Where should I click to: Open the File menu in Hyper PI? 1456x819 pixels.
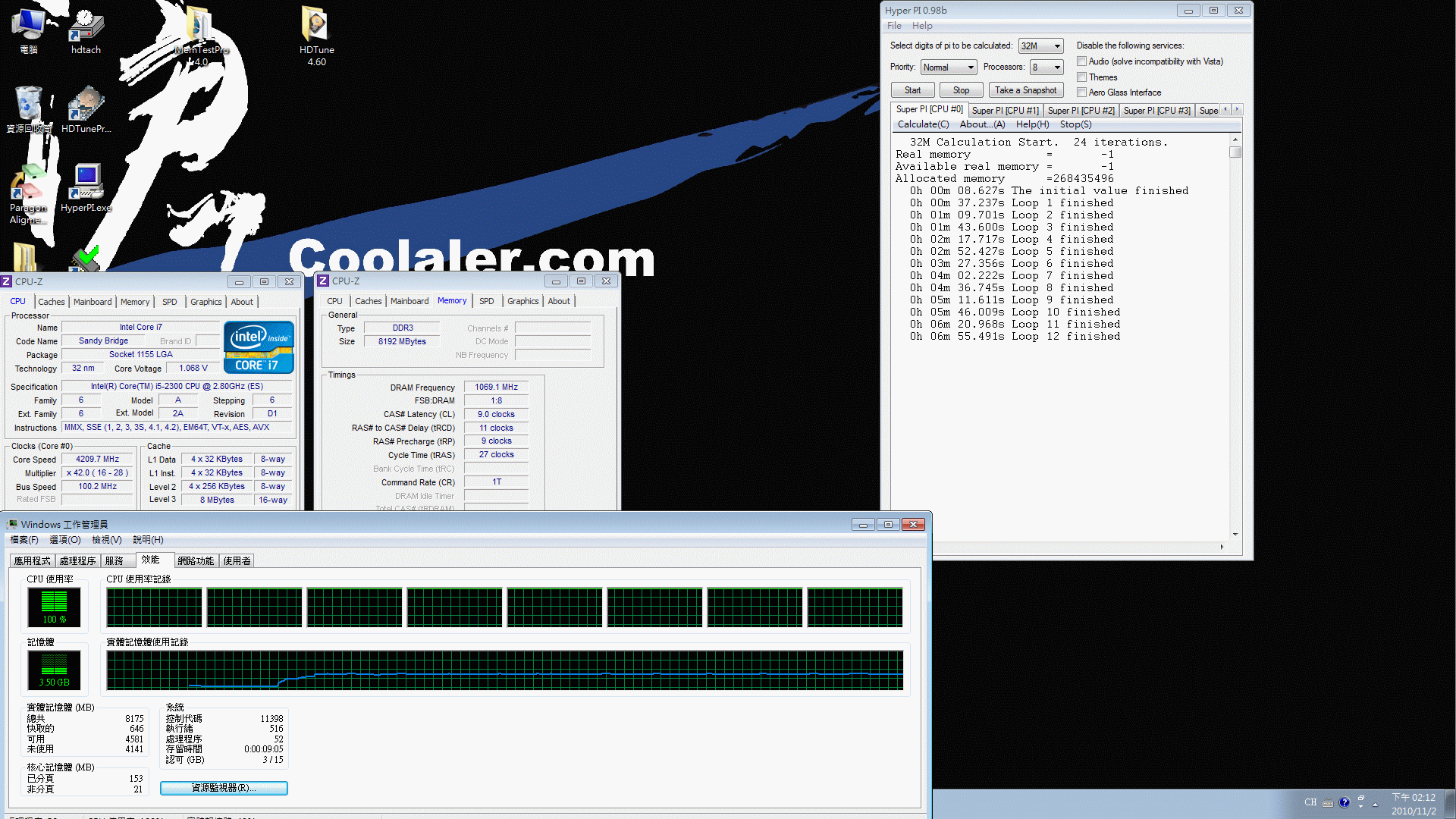click(894, 26)
